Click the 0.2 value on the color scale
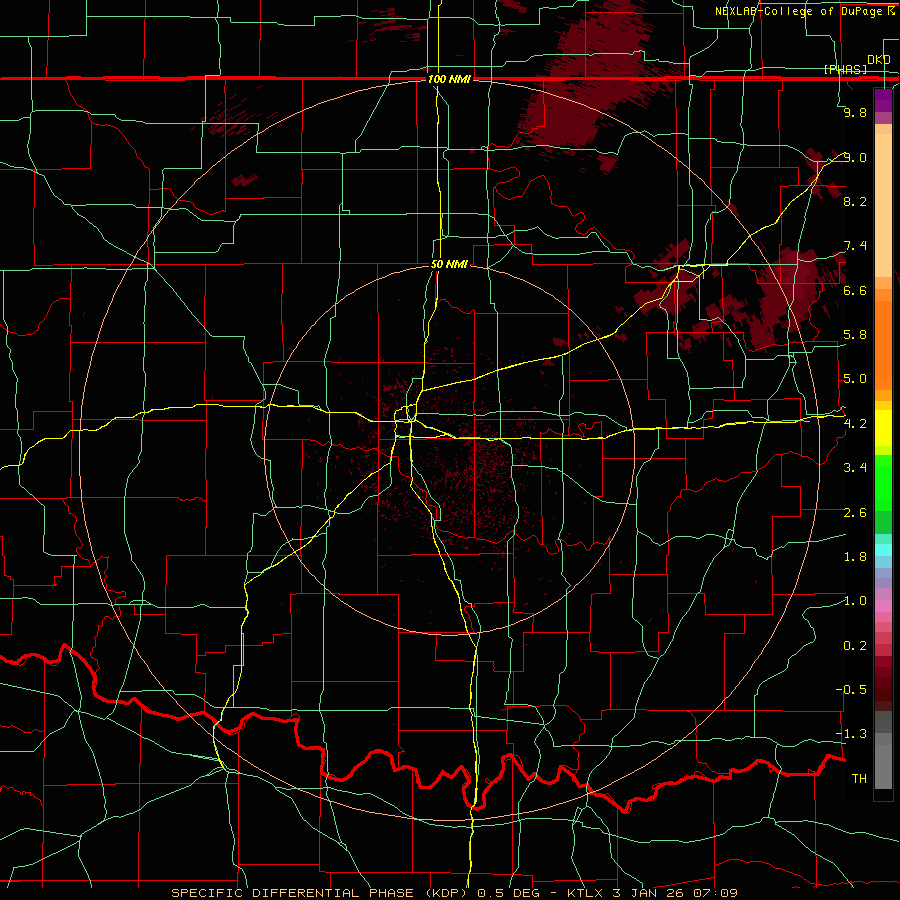Image resolution: width=900 pixels, height=900 pixels. coord(855,646)
